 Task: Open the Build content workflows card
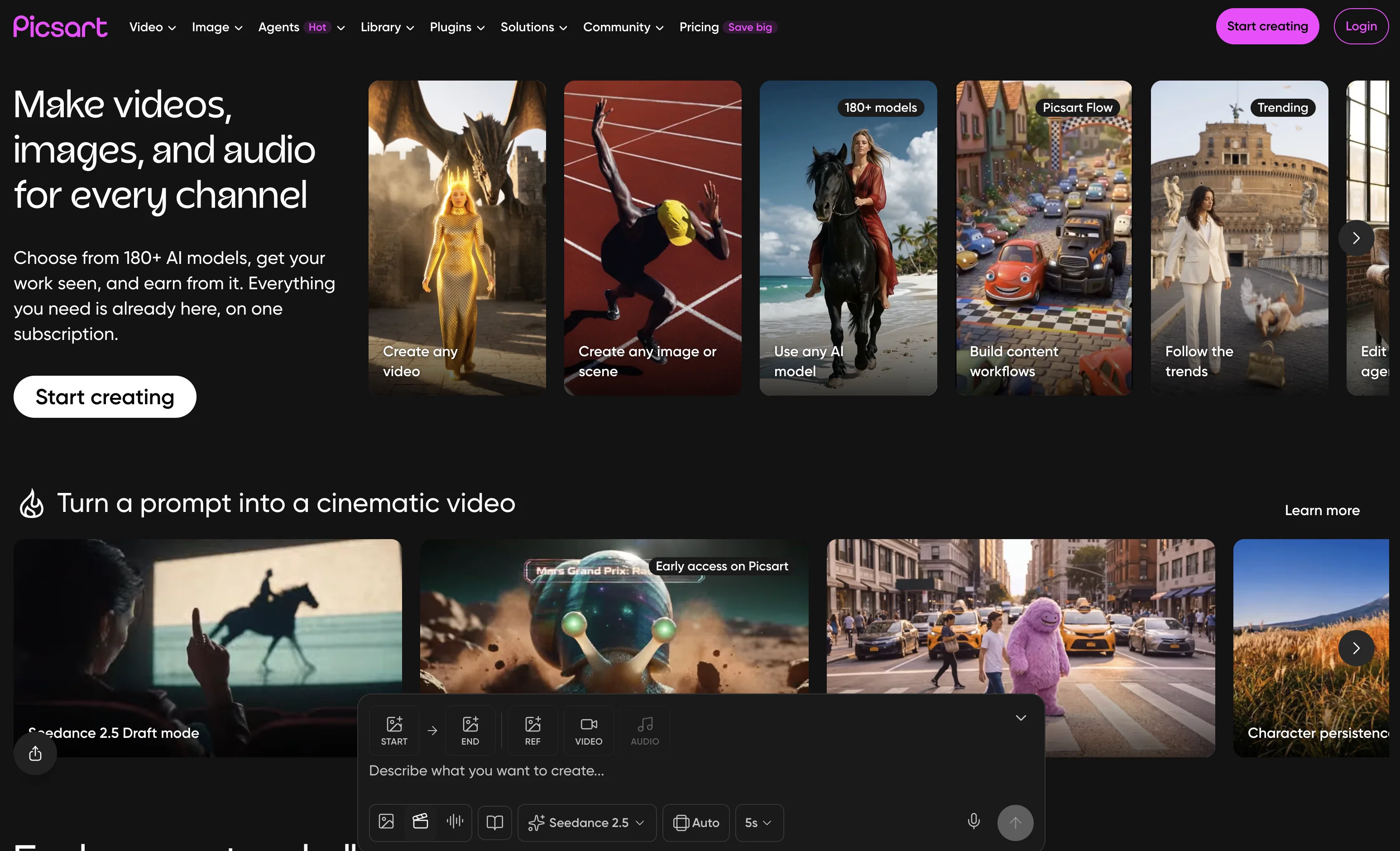click(x=1044, y=238)
